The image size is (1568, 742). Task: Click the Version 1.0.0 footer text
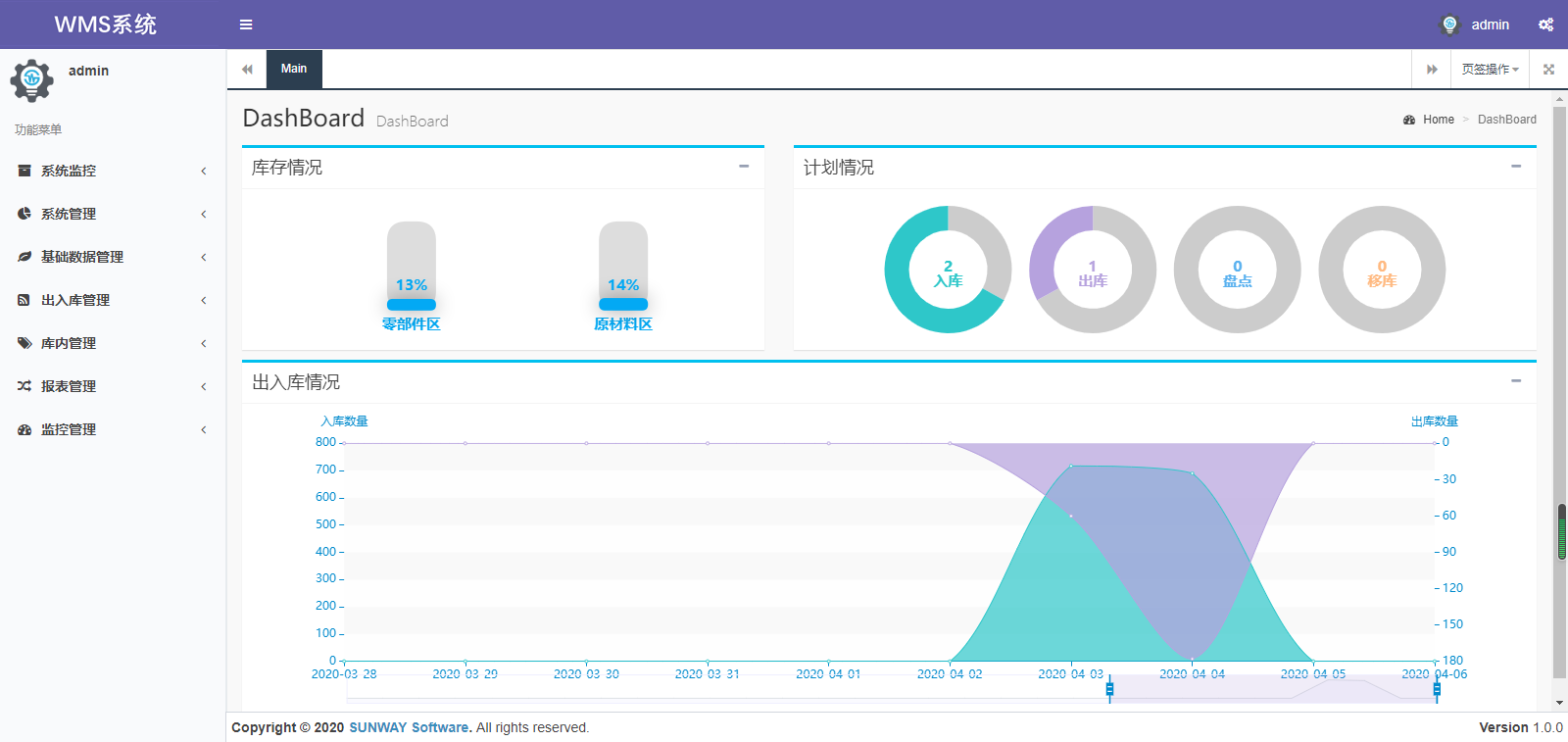[1521, 727]
